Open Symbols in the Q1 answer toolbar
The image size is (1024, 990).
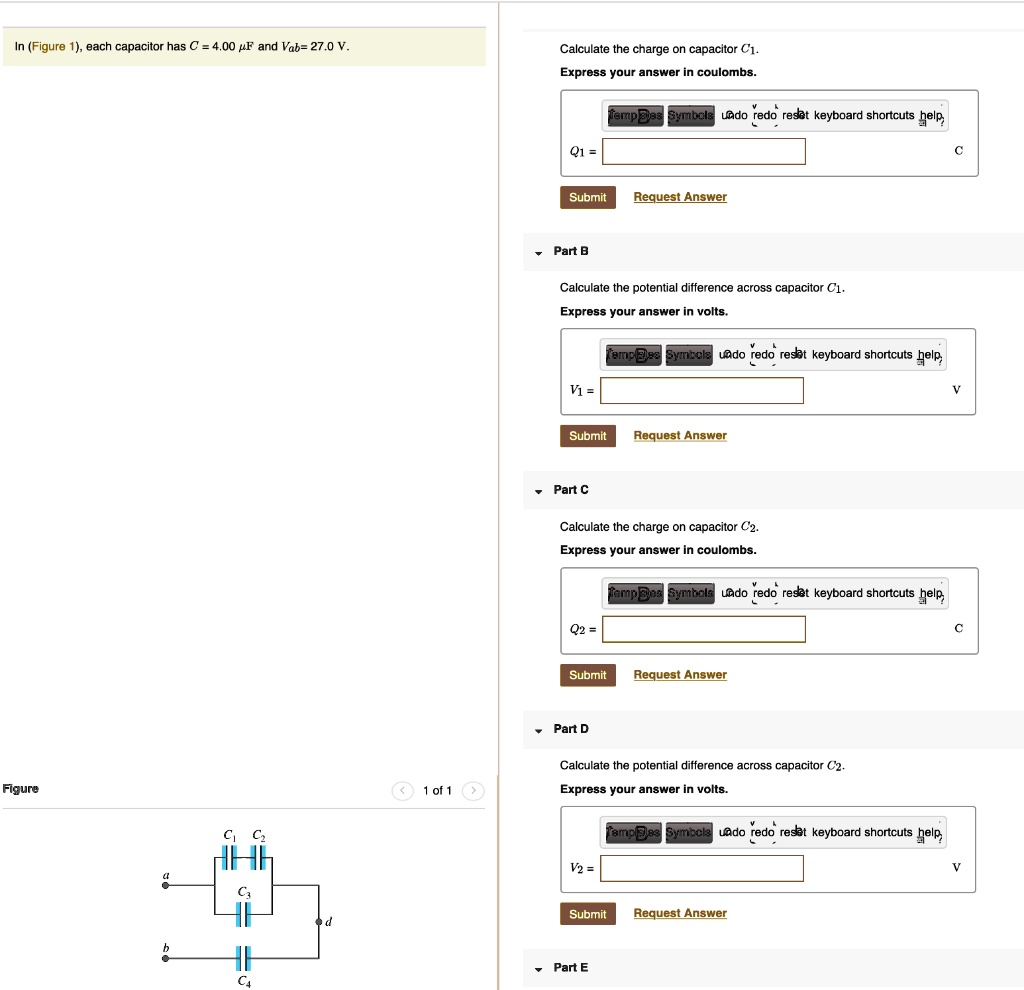pyautogui.click(x=690, y=116)
